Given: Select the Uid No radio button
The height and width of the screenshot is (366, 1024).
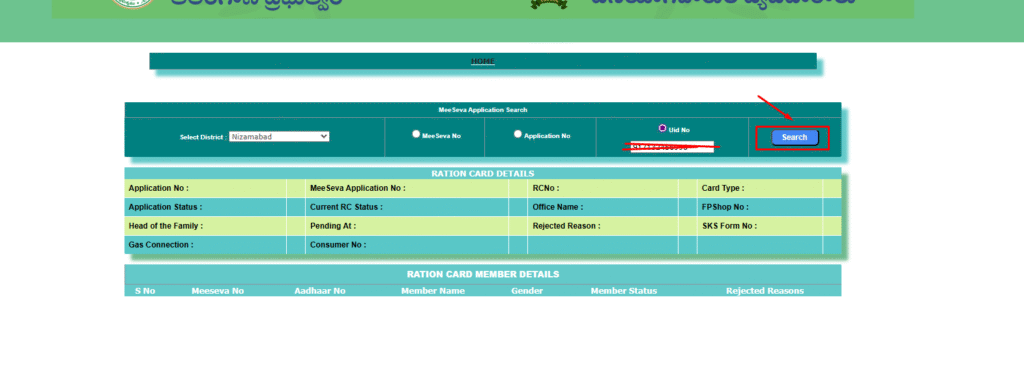Looking at the screenshot, I should pyautogui.click(x=663, y=128).
